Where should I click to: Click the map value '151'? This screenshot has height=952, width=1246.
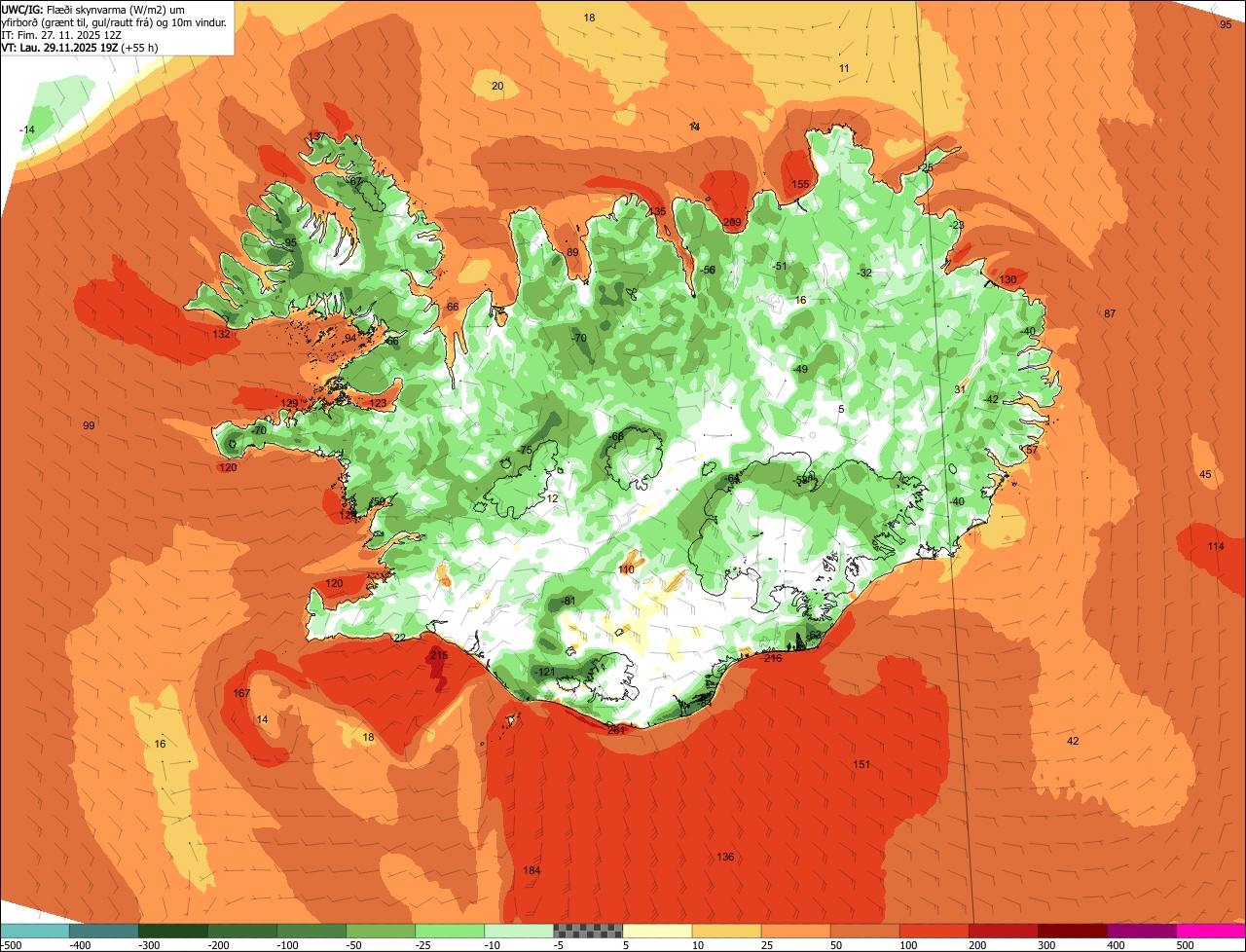(x=861, y=764)
